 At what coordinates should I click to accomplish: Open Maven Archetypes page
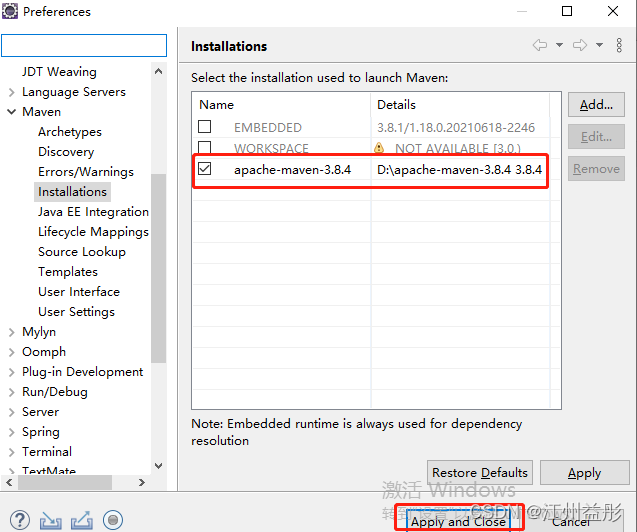coord(70,132)
